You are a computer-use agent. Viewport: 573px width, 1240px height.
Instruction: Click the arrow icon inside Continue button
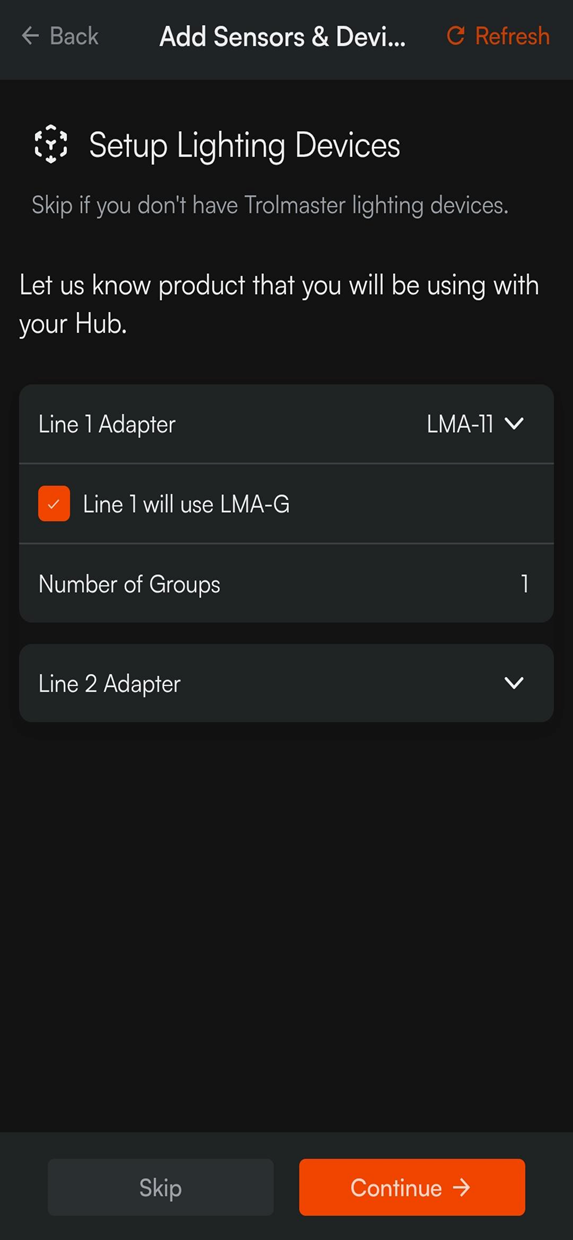[461, 1187]
